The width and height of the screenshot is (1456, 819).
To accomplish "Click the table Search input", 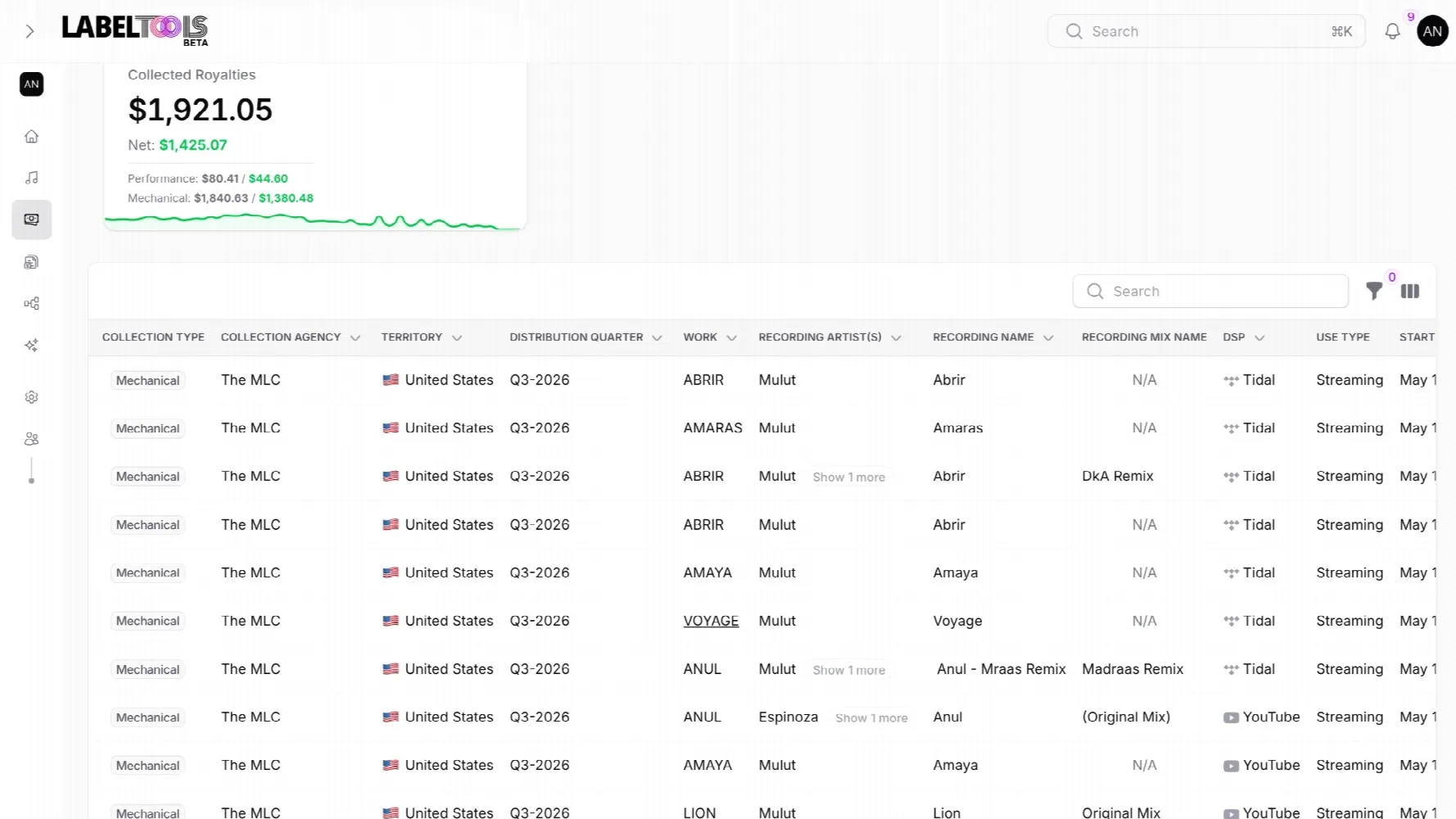I will pos(1210,291).
